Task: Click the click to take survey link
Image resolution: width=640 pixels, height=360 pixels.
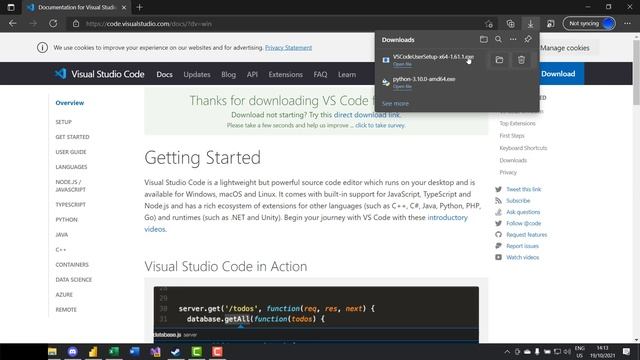Action: (x=380, y=125)
